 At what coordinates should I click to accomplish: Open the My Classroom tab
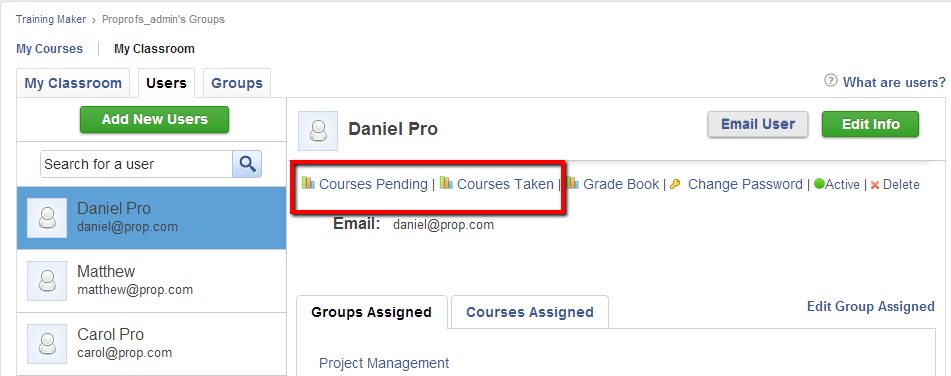coord(73,83)
